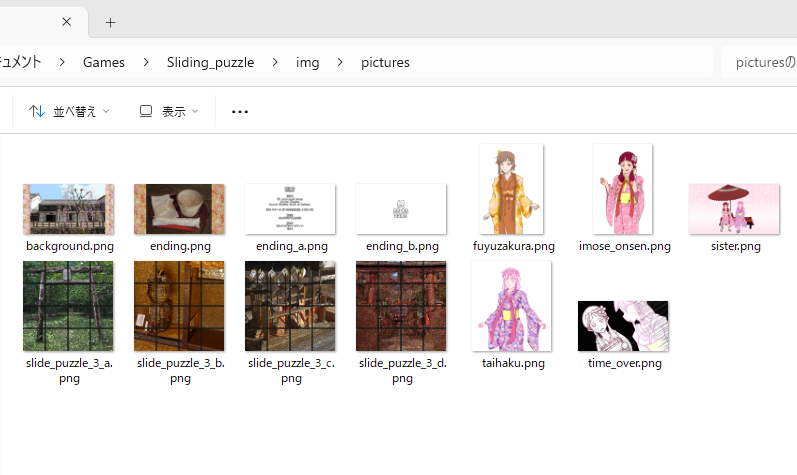
Task: Select ending_a.png file thumbnail
Action: 290,209
